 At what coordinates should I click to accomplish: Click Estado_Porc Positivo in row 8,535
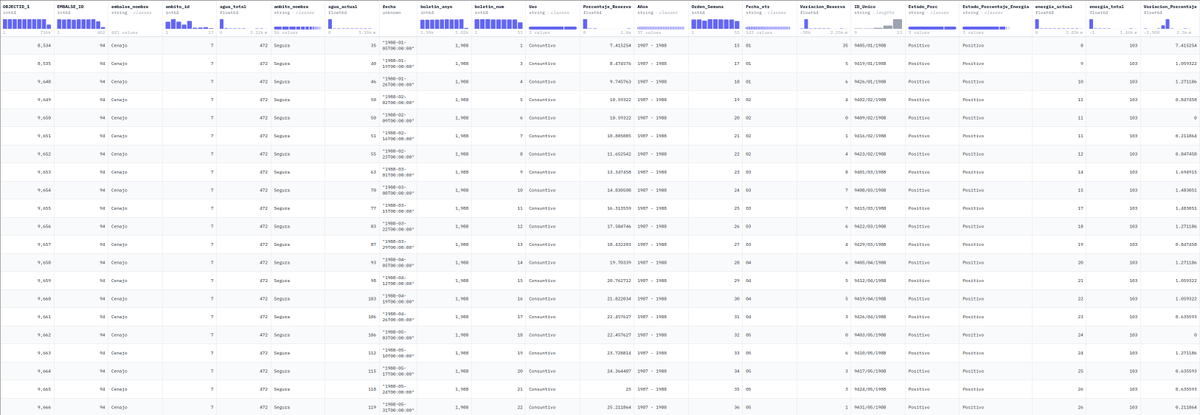[x=919, y=63]
